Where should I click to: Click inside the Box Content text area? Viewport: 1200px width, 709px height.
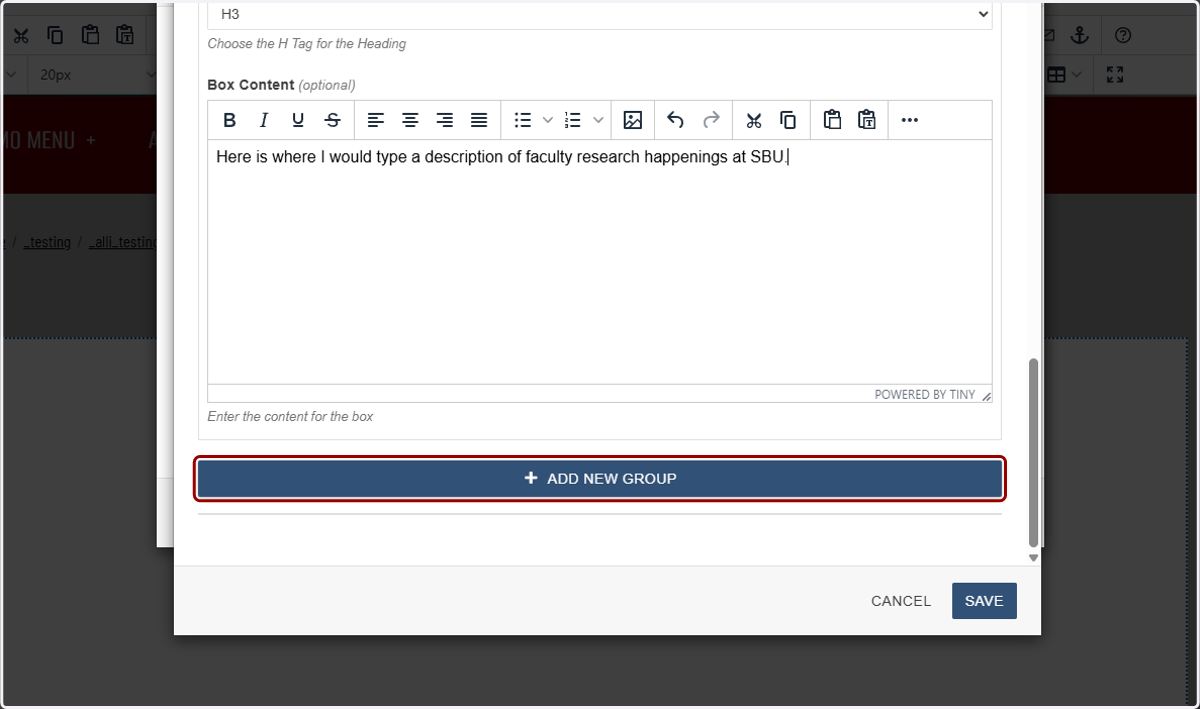click(600, 262)
